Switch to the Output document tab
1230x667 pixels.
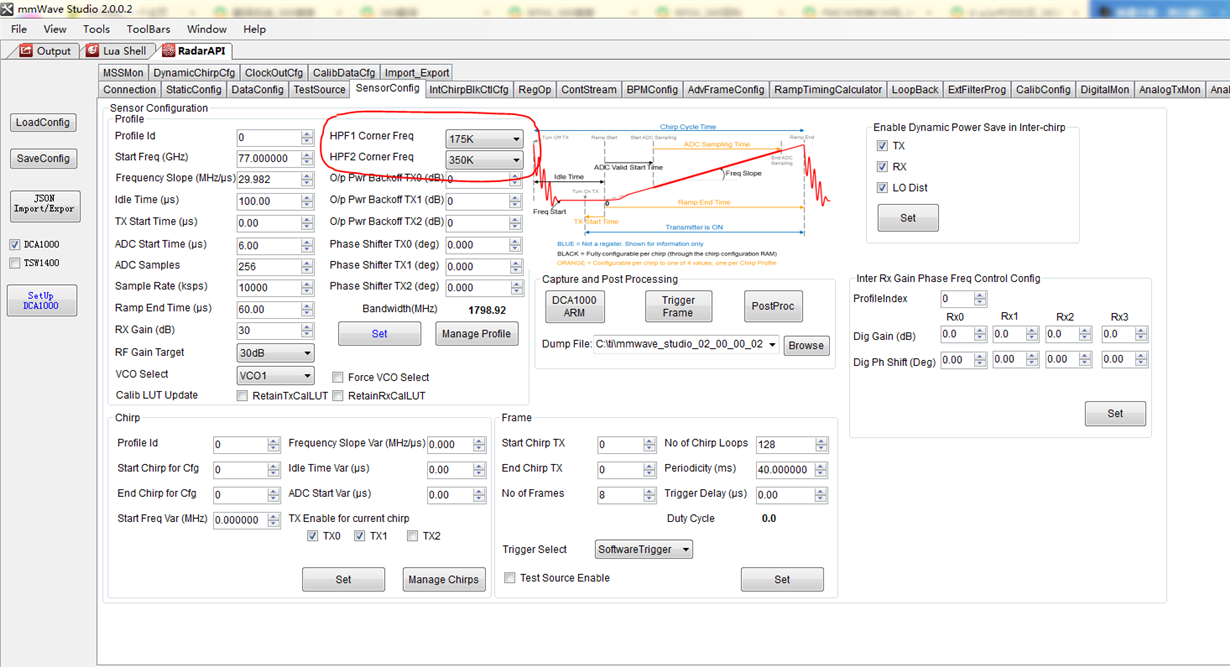[46, 51]
